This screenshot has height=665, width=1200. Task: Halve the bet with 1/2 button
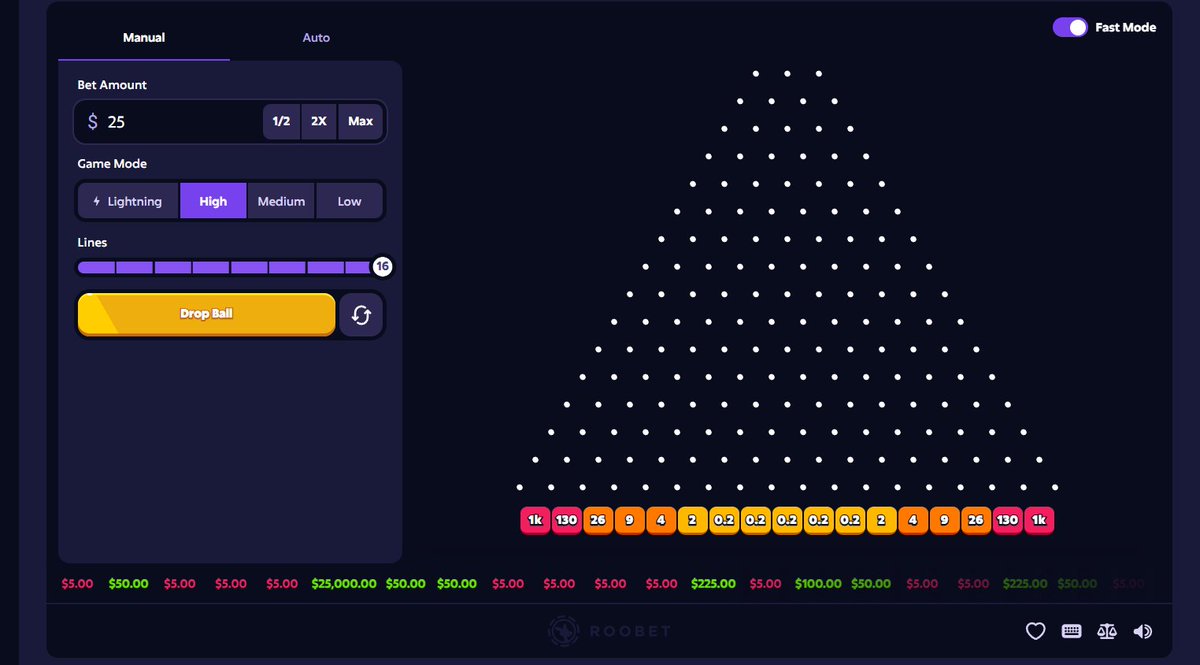point(281,121)
